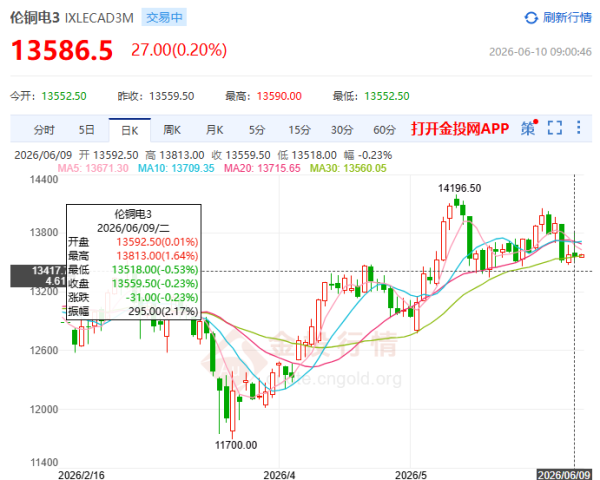Click the timestamp 2026-06-10 09:00:46
The height and width of the screenshot is (480, 600).
pyautogui.click(x=540, y=52)
